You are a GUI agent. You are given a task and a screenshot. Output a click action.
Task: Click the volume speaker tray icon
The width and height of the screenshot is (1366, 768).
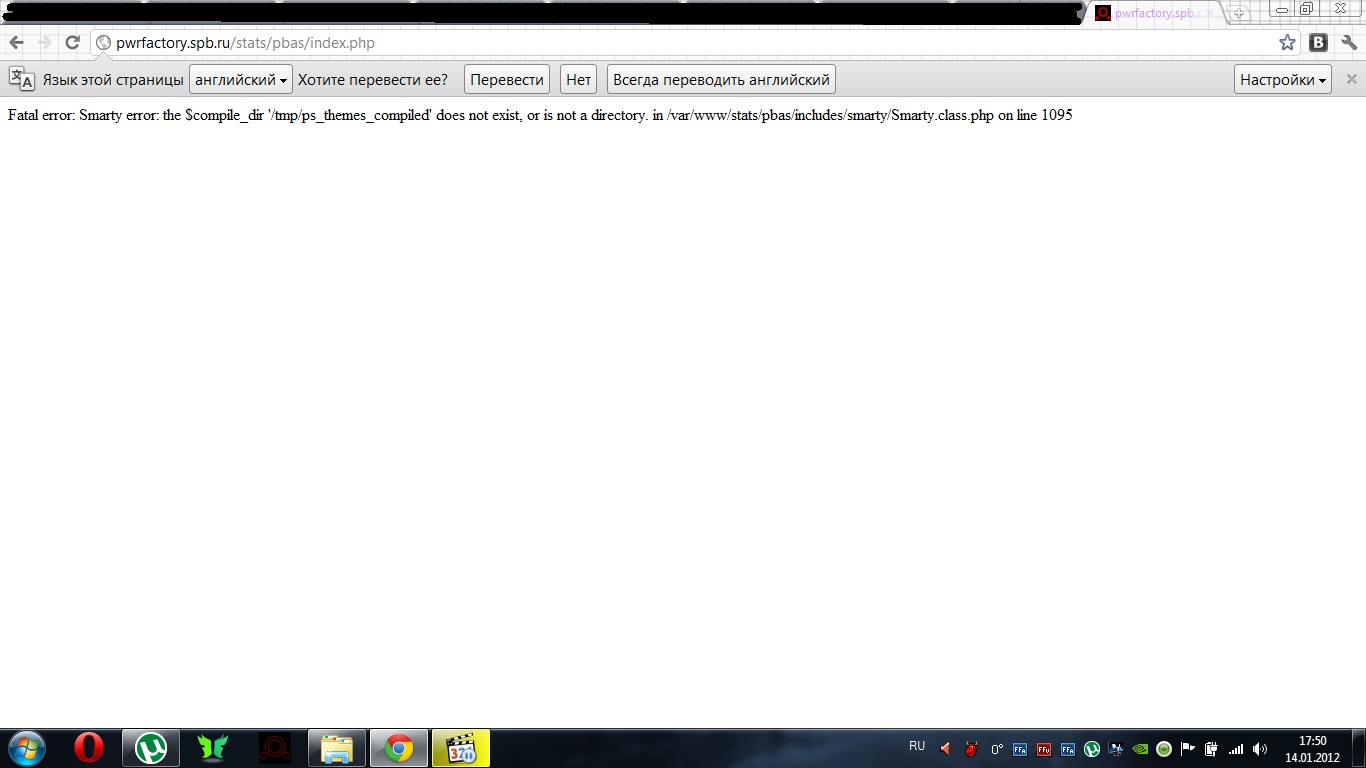[1260, 749]
